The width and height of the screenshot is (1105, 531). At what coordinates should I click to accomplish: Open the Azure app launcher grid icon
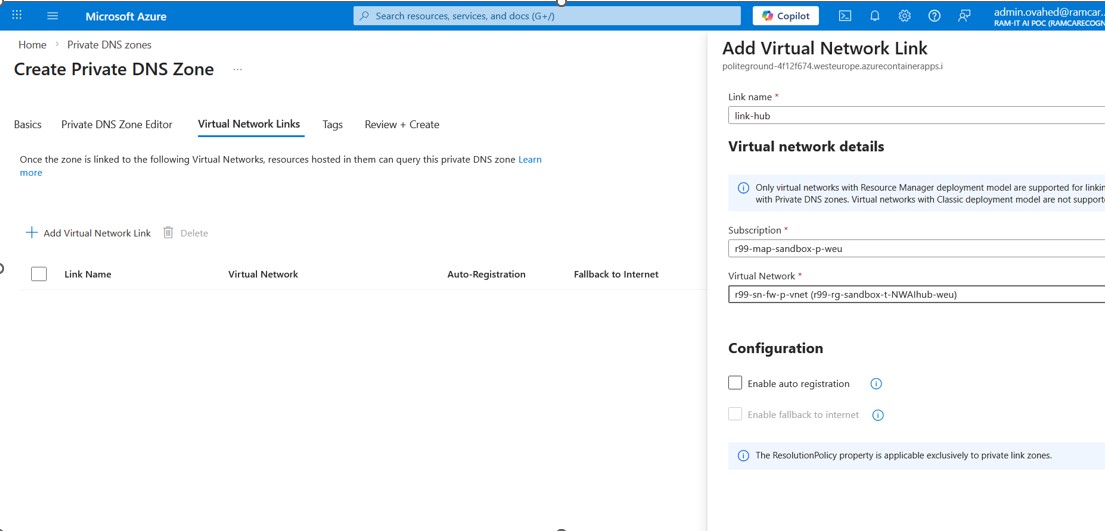tap(17, 16)
